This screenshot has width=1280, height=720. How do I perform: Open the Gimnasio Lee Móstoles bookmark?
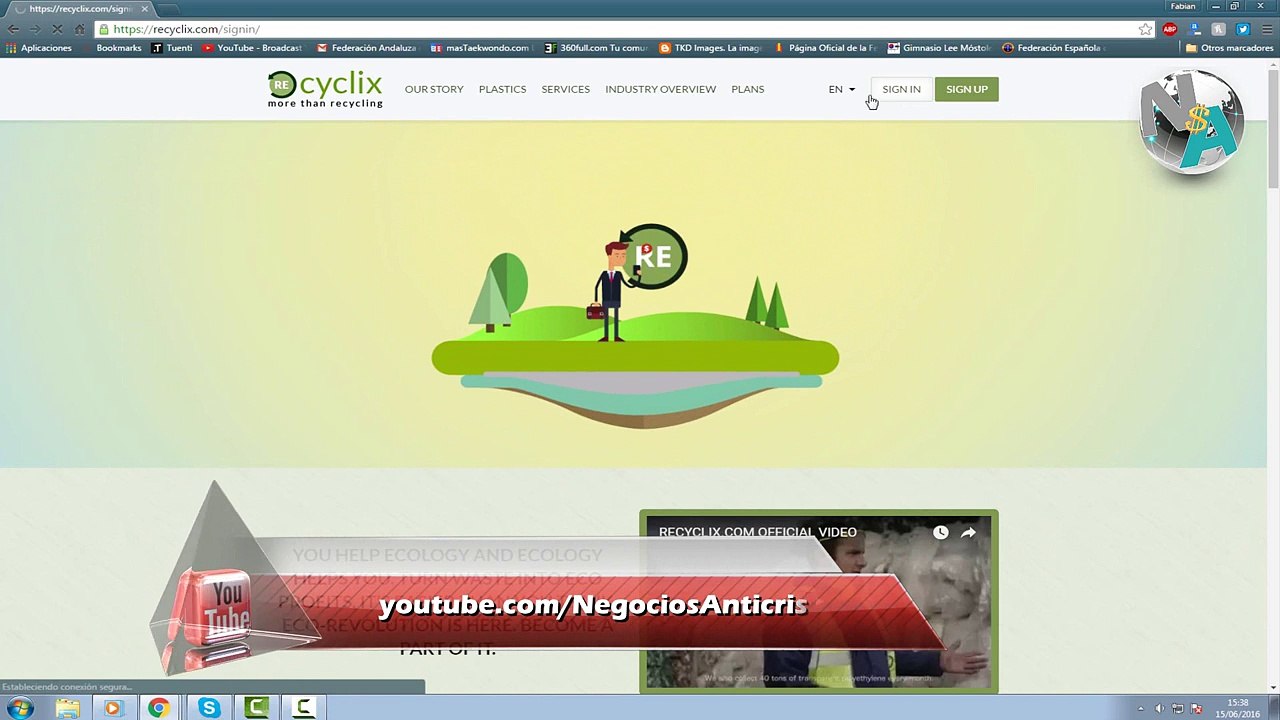pos(939,47)
